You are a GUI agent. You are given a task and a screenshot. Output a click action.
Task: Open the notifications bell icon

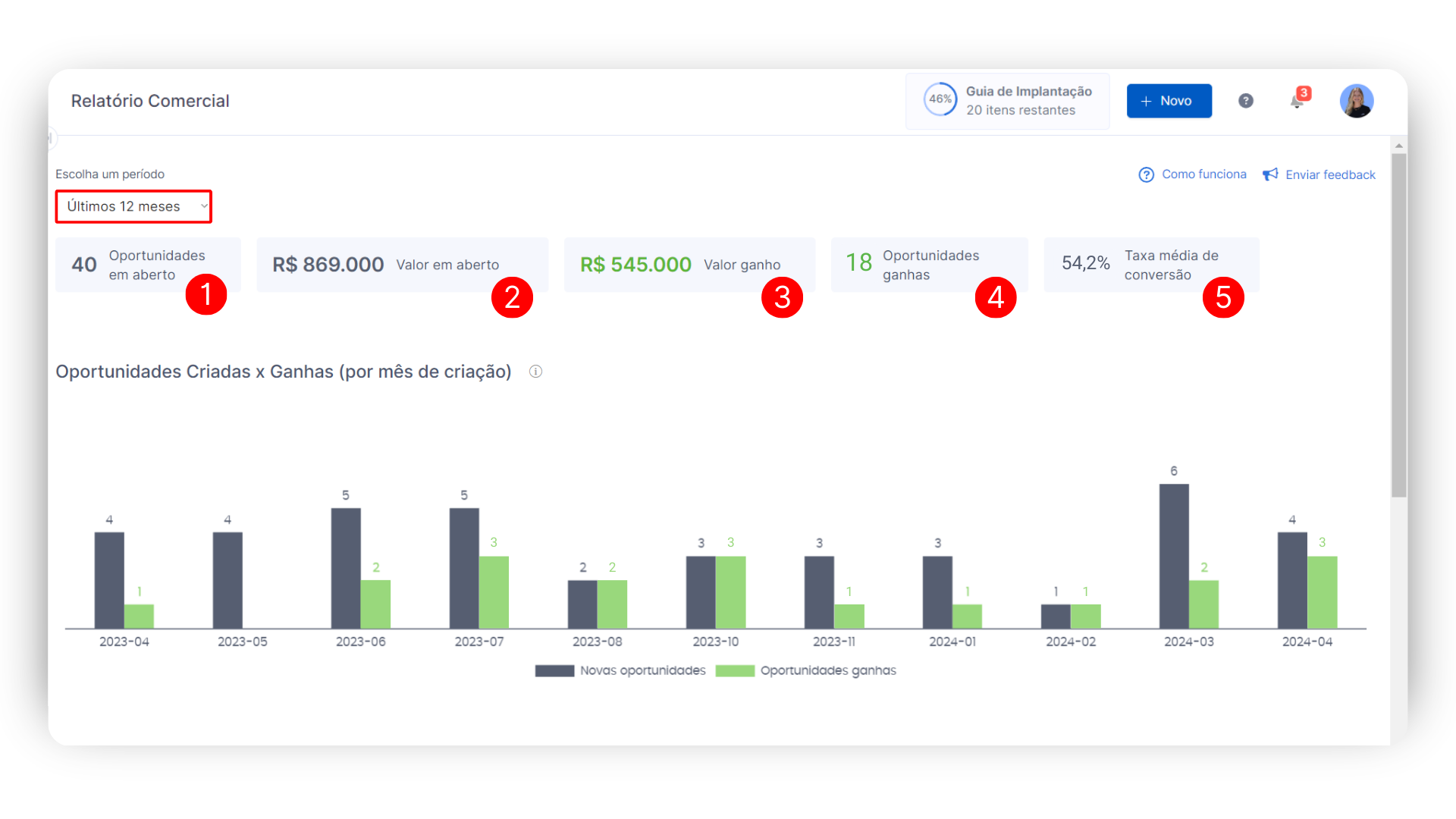[1298, 101]
